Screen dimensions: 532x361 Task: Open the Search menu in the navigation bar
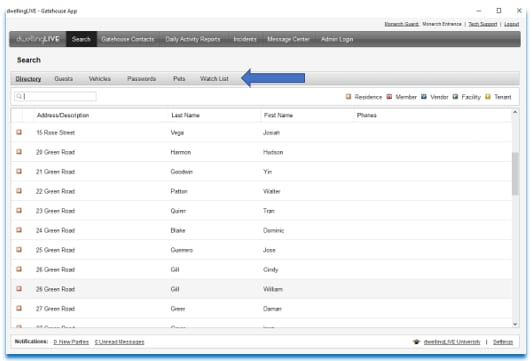[81, 39]
